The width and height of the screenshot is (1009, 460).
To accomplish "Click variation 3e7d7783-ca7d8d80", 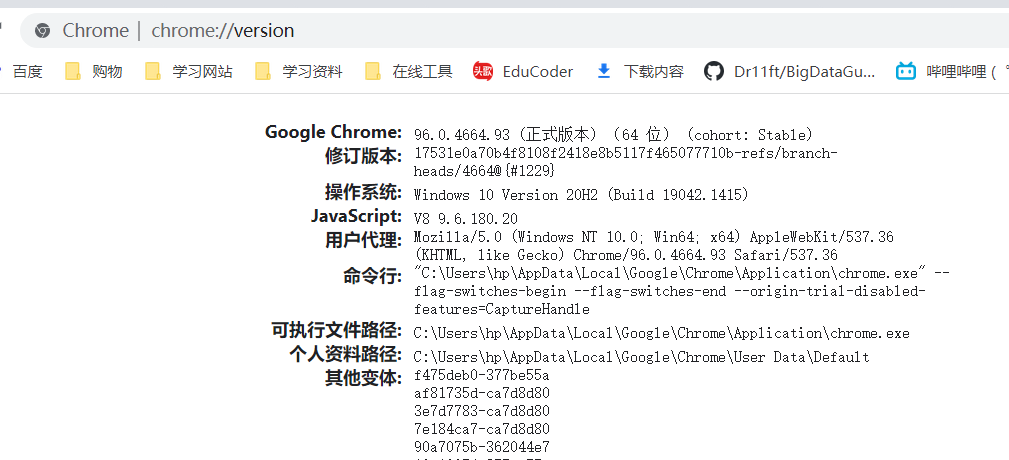I will [x=481, y=411].
